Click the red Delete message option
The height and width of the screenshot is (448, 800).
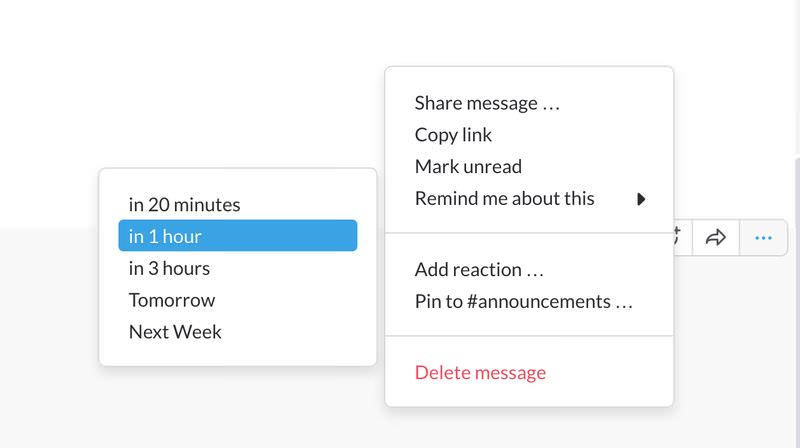480,373
